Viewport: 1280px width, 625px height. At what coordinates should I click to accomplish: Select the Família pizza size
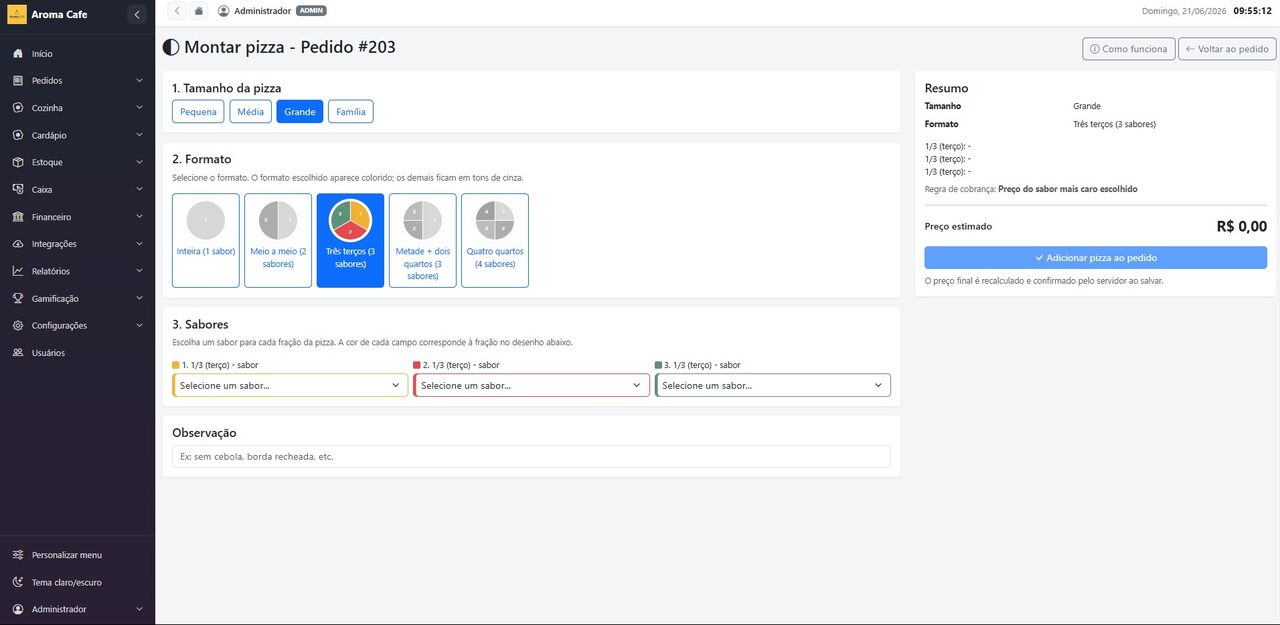pos(351,112)
